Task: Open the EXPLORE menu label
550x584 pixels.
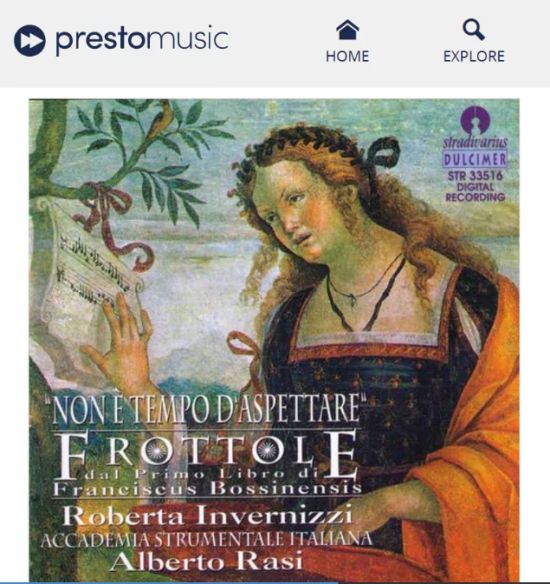Action: coord(474,56)
